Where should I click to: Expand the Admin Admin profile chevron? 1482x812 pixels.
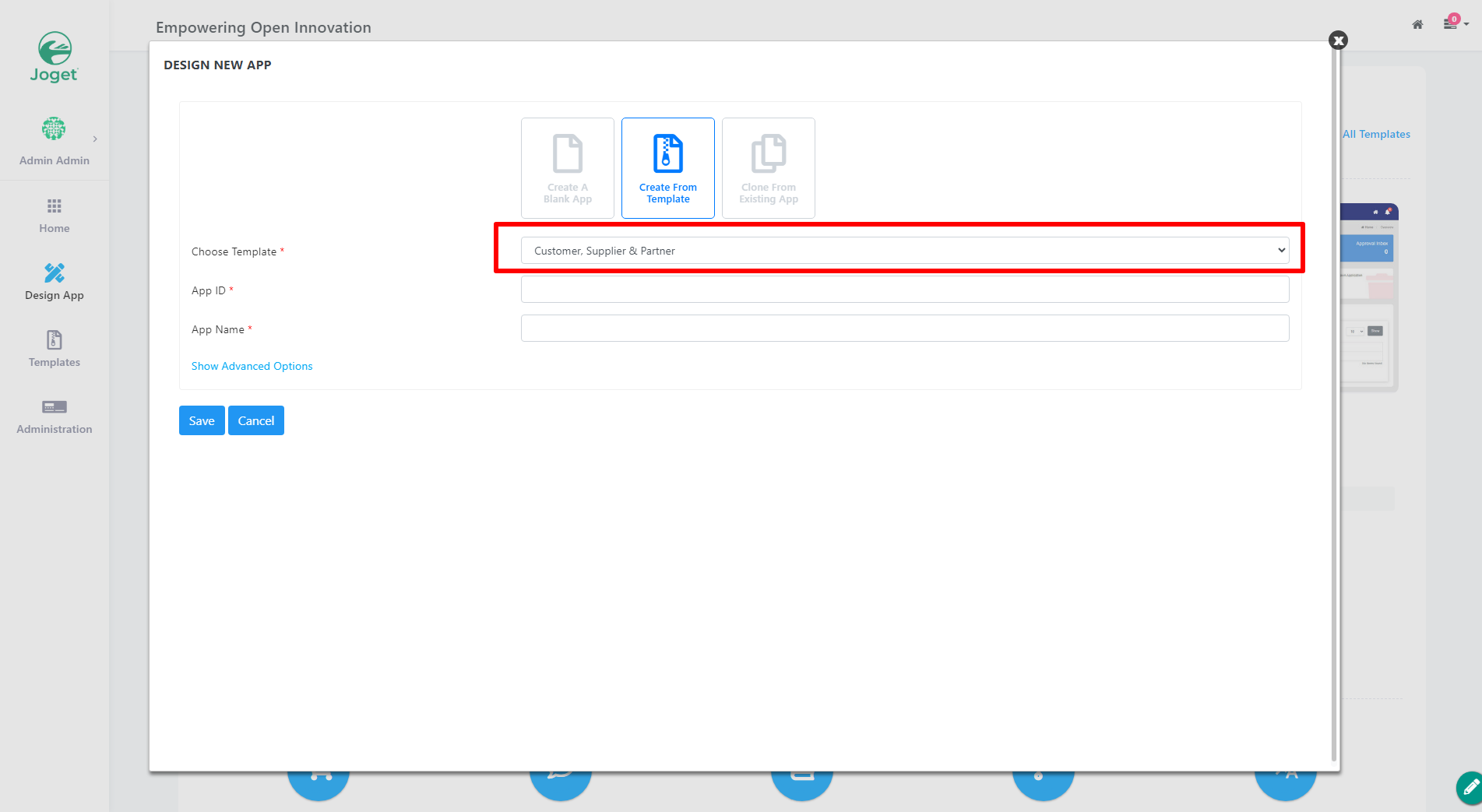pyautogui.click(x=95, y=139)
